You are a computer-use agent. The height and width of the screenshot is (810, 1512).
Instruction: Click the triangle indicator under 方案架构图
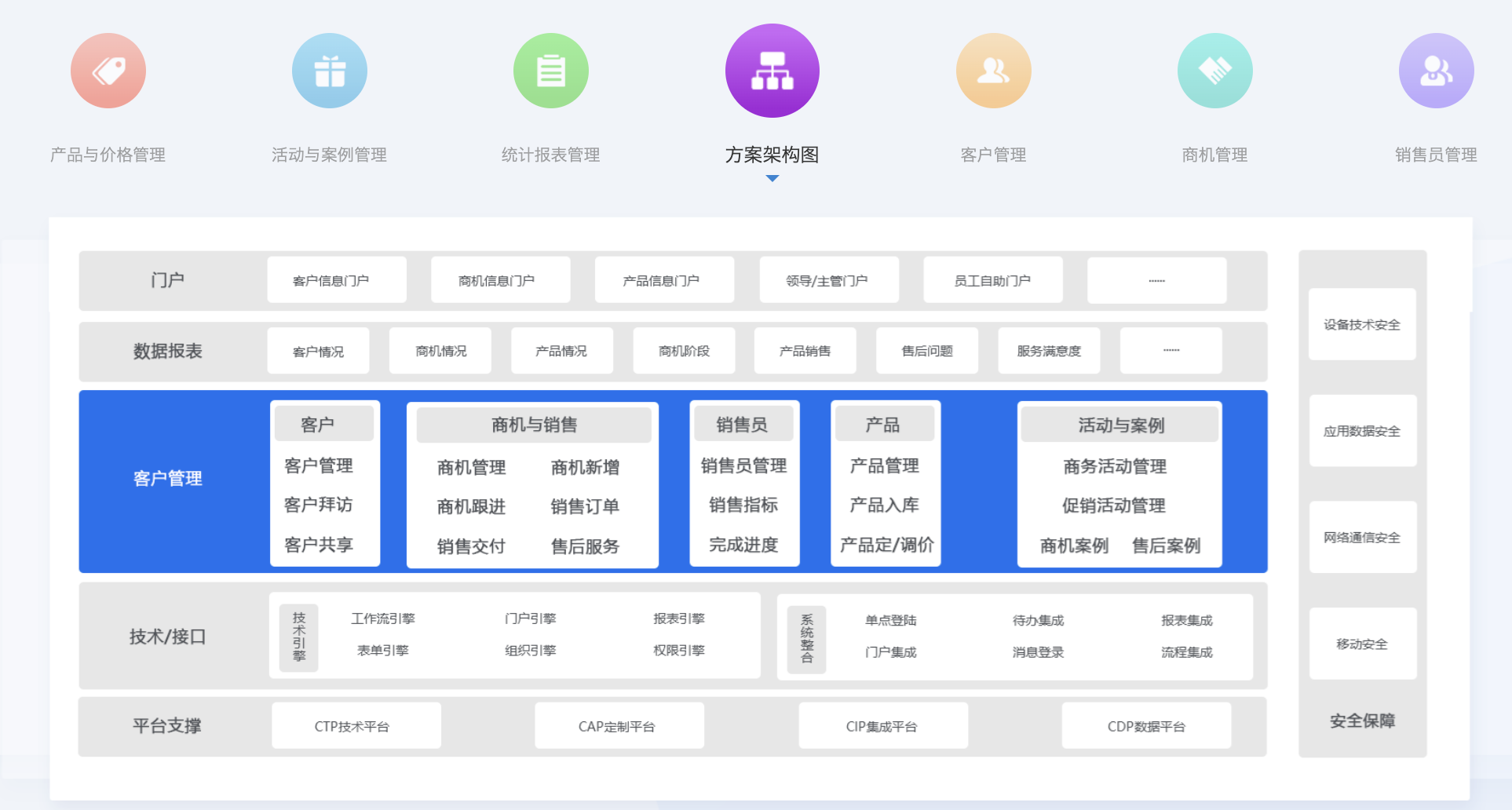point(772,178)
